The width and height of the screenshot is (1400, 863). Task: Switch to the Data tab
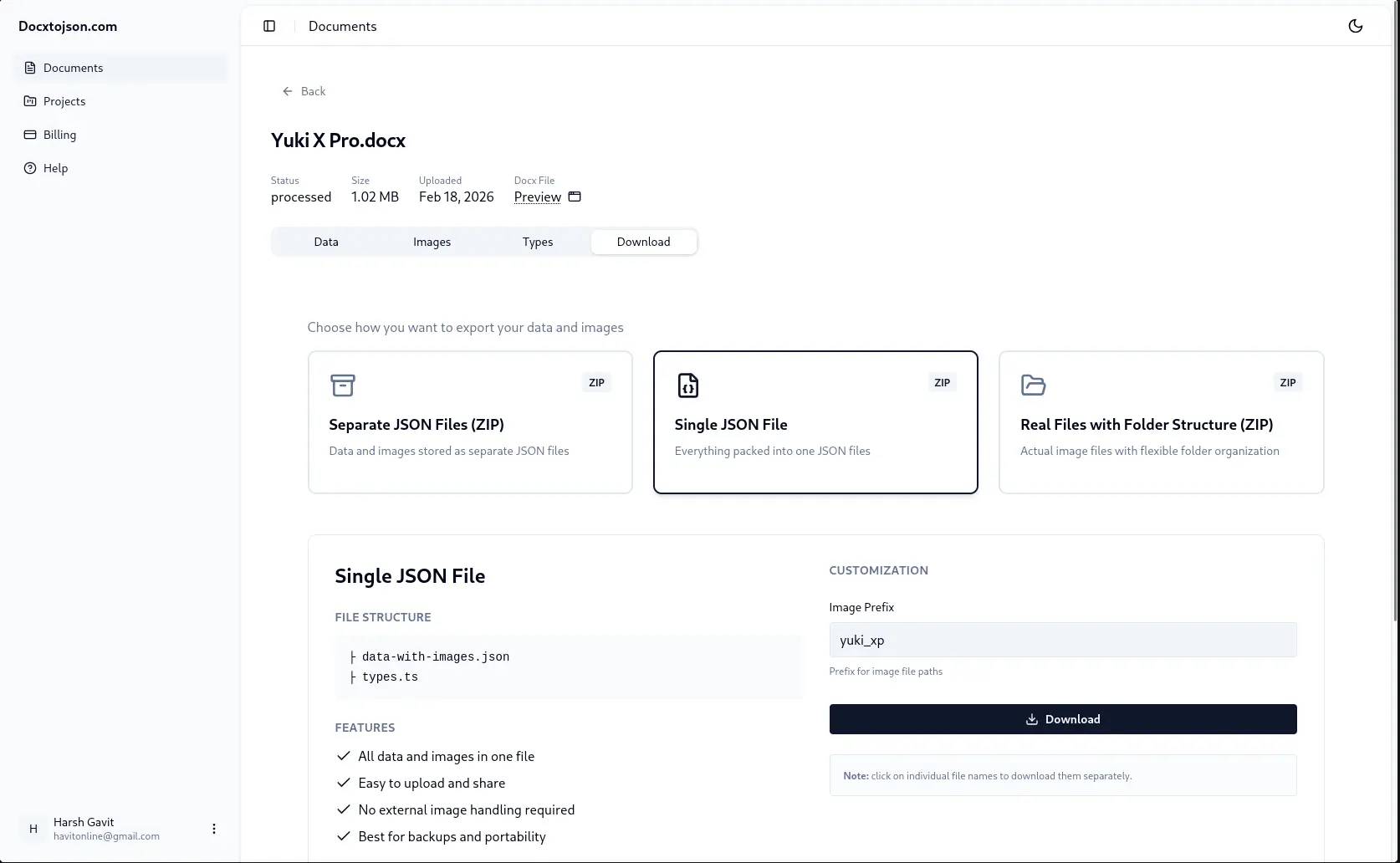(x=326, y=242)
